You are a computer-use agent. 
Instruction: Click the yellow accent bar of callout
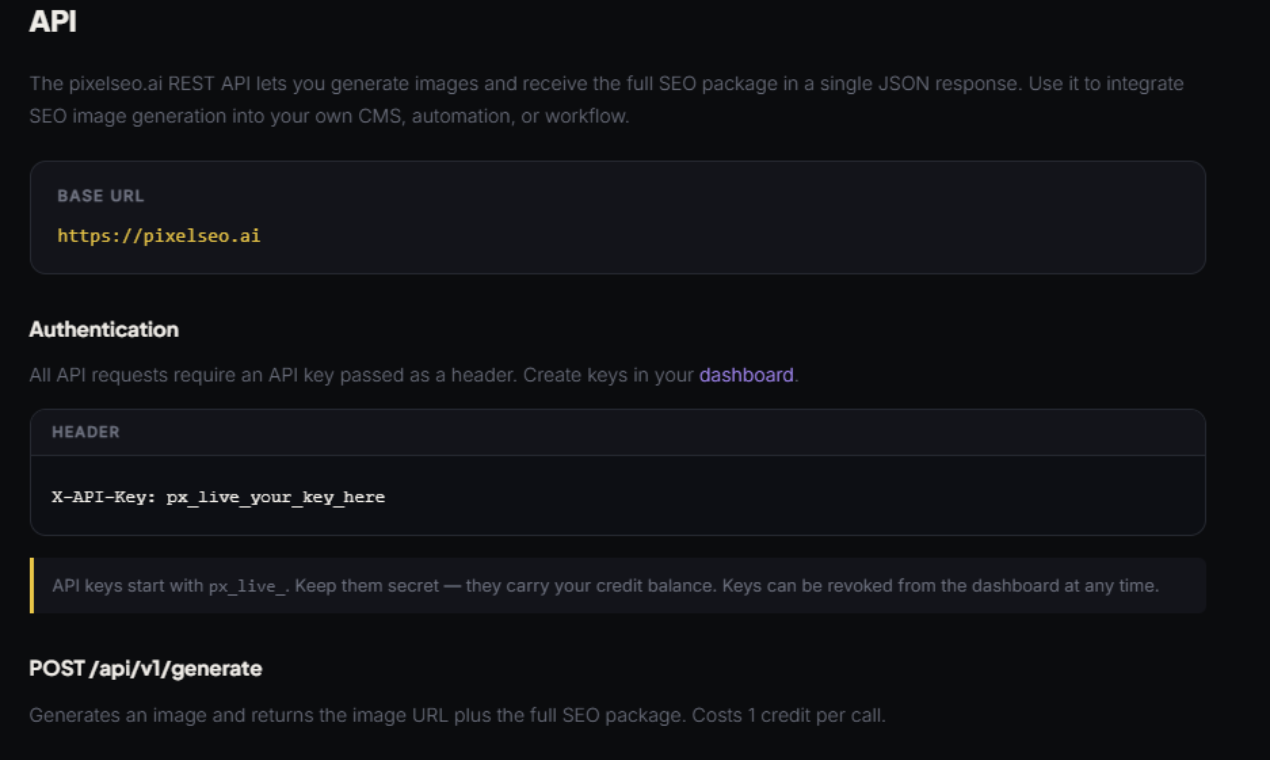tap(32, 586)
